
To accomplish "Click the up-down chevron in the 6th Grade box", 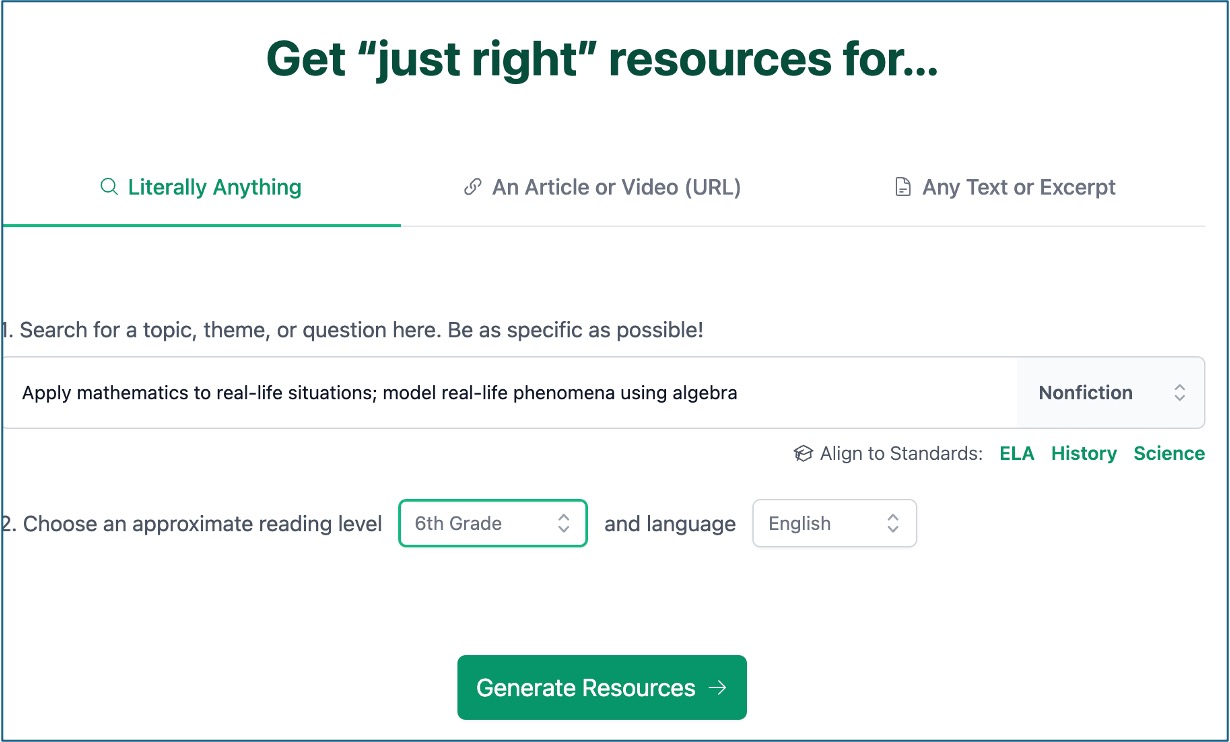I will 564,523.
